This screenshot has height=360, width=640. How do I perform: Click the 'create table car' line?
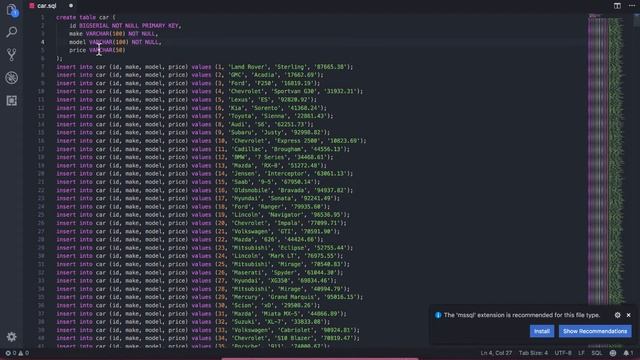pyautogui.click(x=86, y=18)
